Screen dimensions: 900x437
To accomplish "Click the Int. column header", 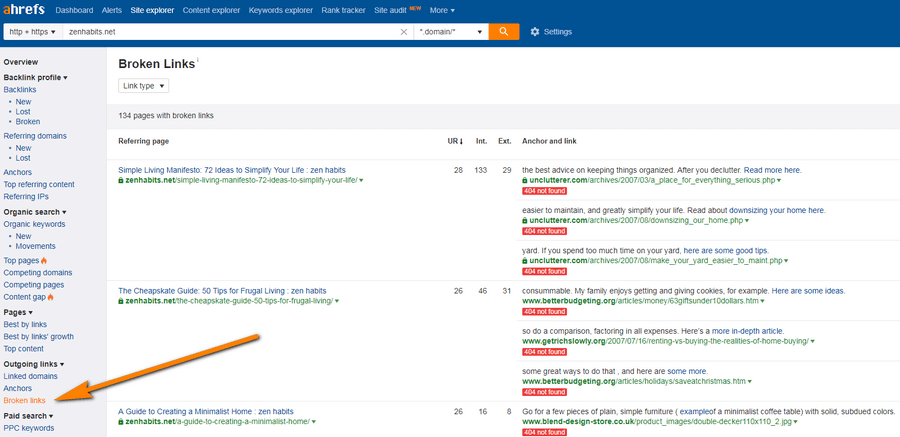I will point(482,141).
